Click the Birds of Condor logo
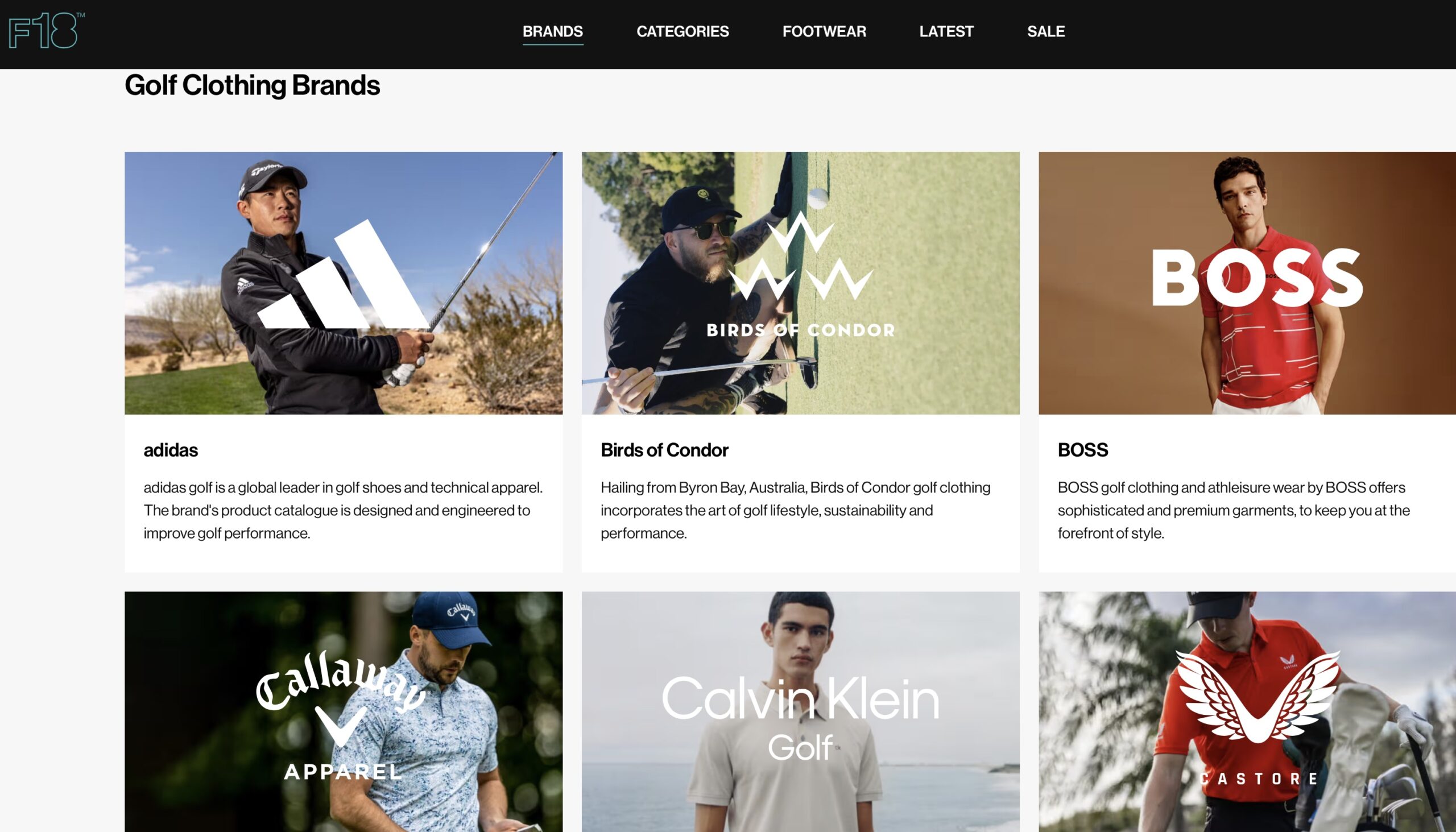Image resolution: width=1456 pixels, height=832 pixels. (801, 274)
